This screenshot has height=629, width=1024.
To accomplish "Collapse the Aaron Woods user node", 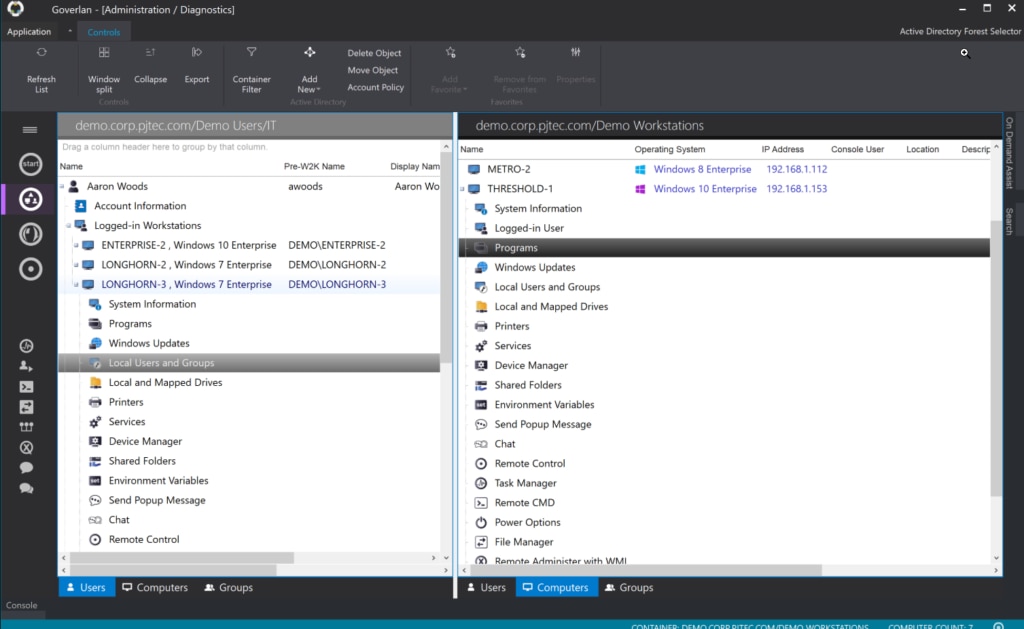I will (63, 186).
